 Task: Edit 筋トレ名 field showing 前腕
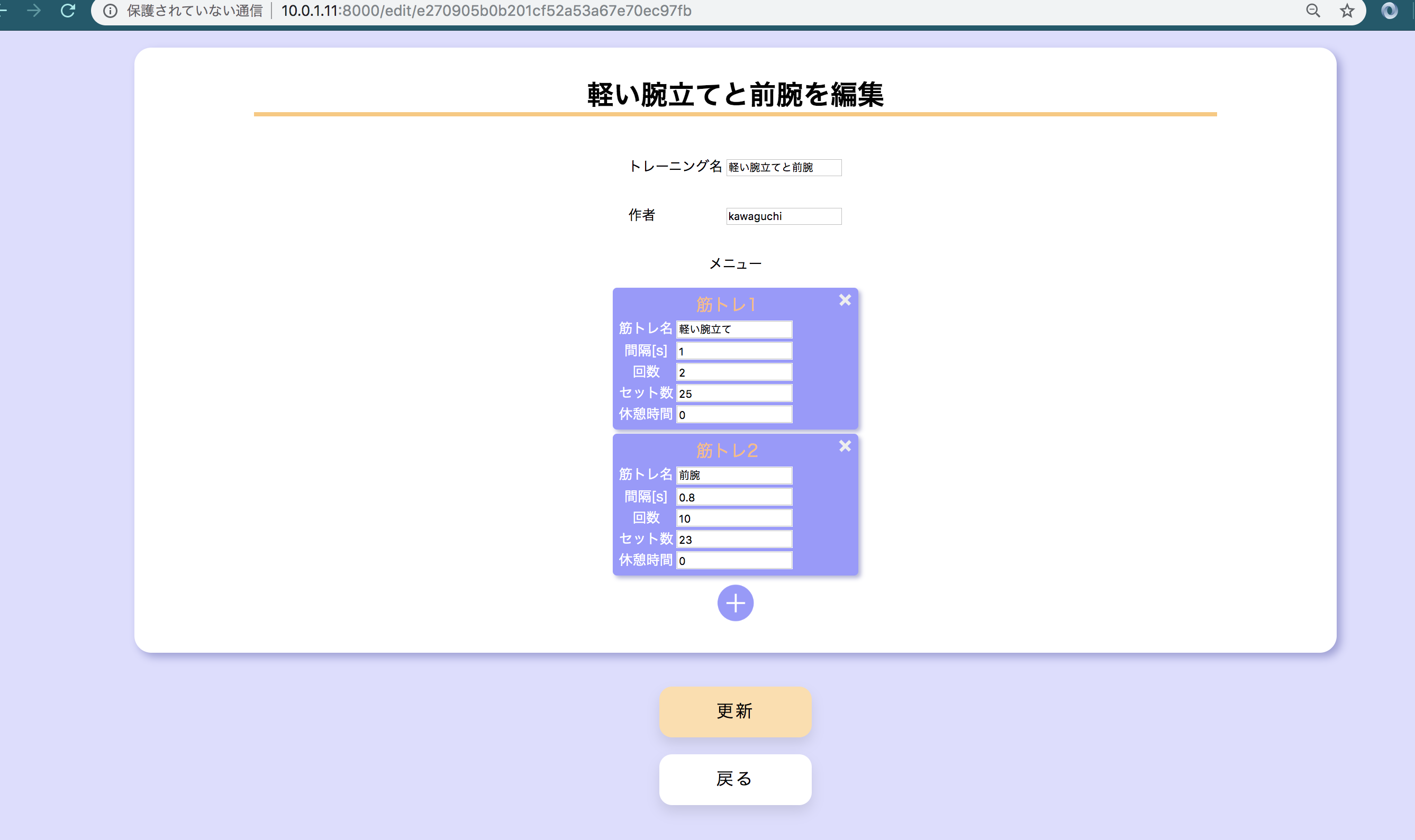[734, 476]
